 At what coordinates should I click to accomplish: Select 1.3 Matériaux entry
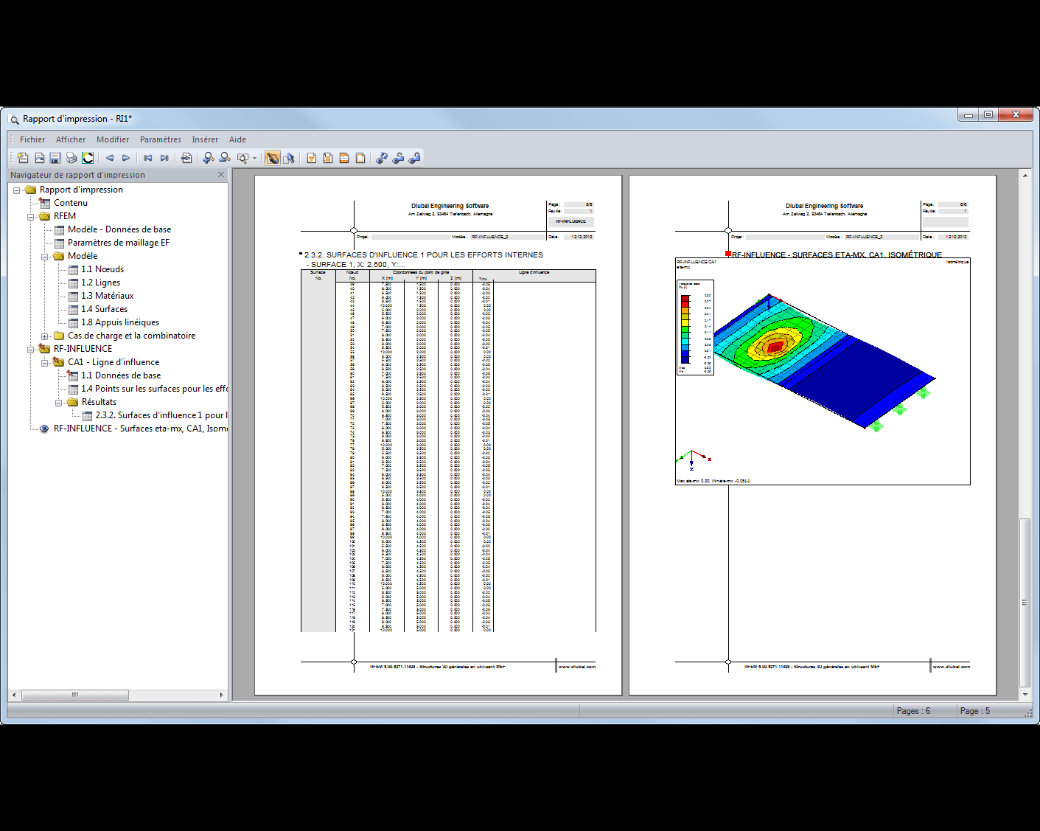[107, 296]
